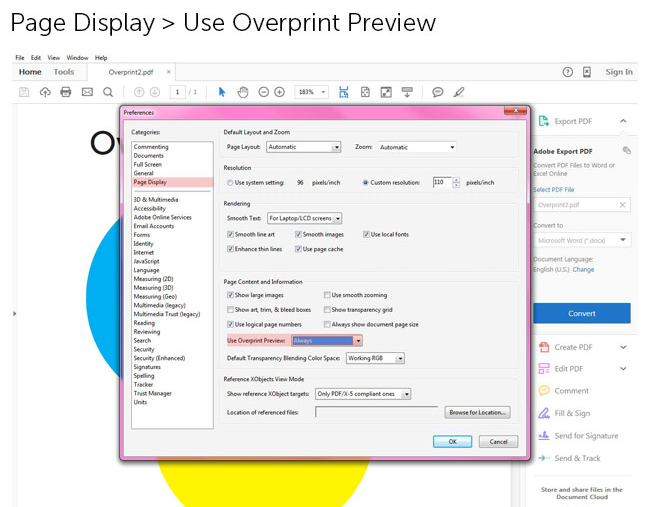The width and height of the screenshot is (650, 507).
Task: Switch to the Home tab
Action: (x=30, y=72)
